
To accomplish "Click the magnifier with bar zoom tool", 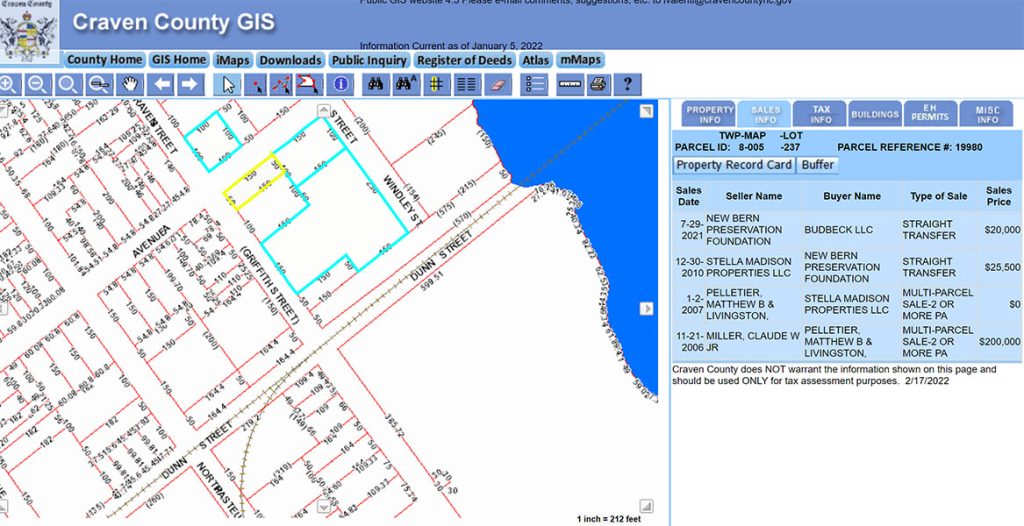I will pyautogui.click(x=100, y=84).
